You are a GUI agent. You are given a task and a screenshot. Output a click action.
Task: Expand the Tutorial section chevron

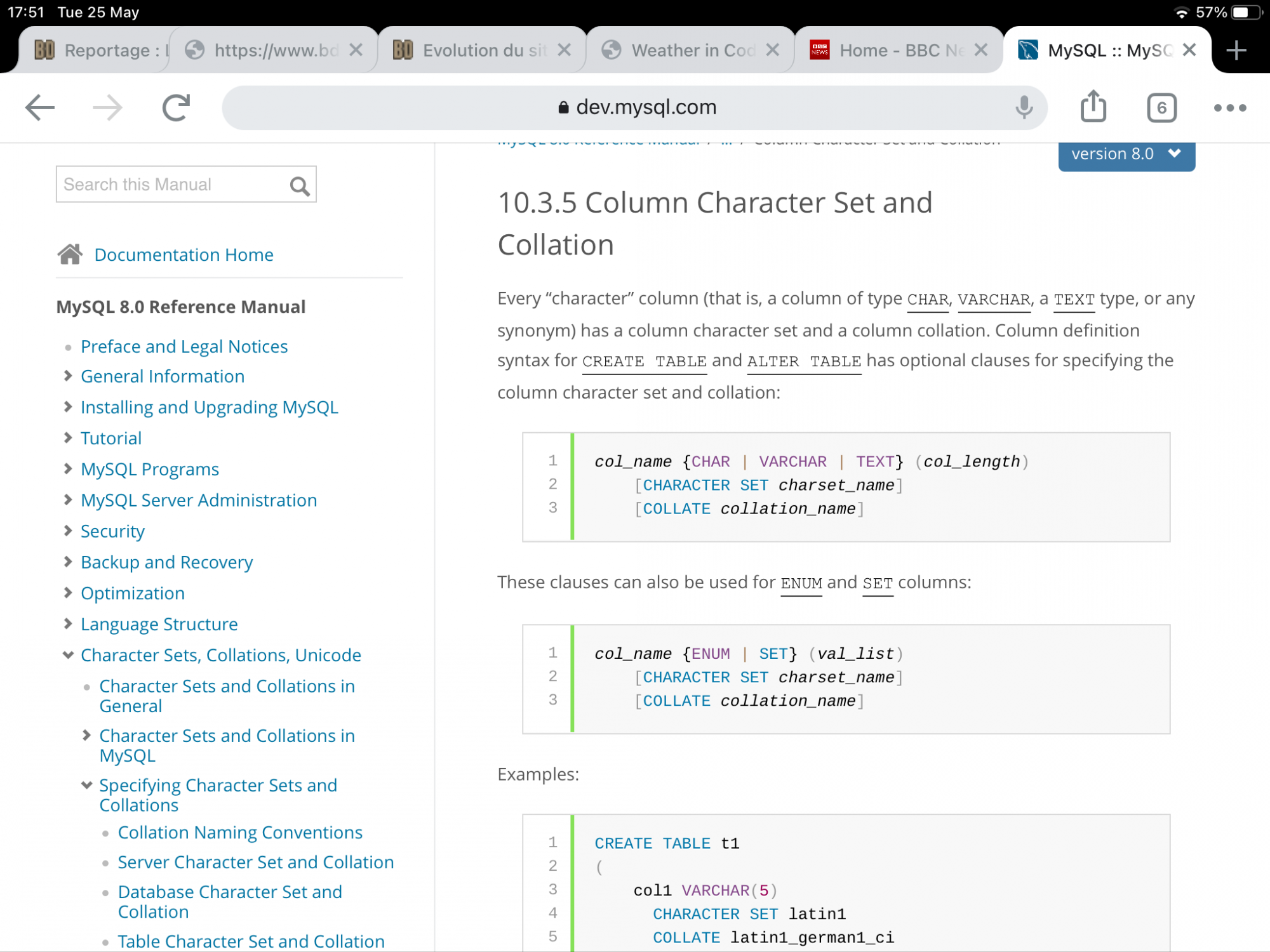point(68,438)
